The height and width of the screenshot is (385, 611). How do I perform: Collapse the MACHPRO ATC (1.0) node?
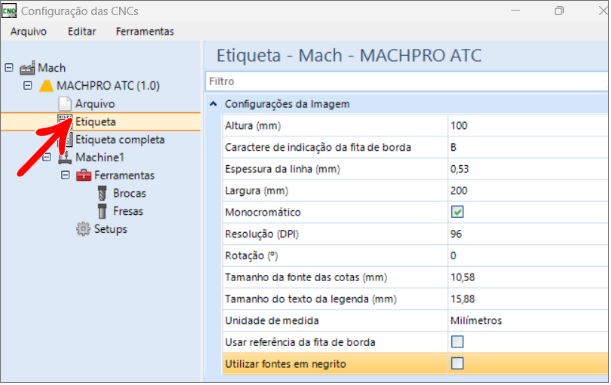[x=27, y=86]
